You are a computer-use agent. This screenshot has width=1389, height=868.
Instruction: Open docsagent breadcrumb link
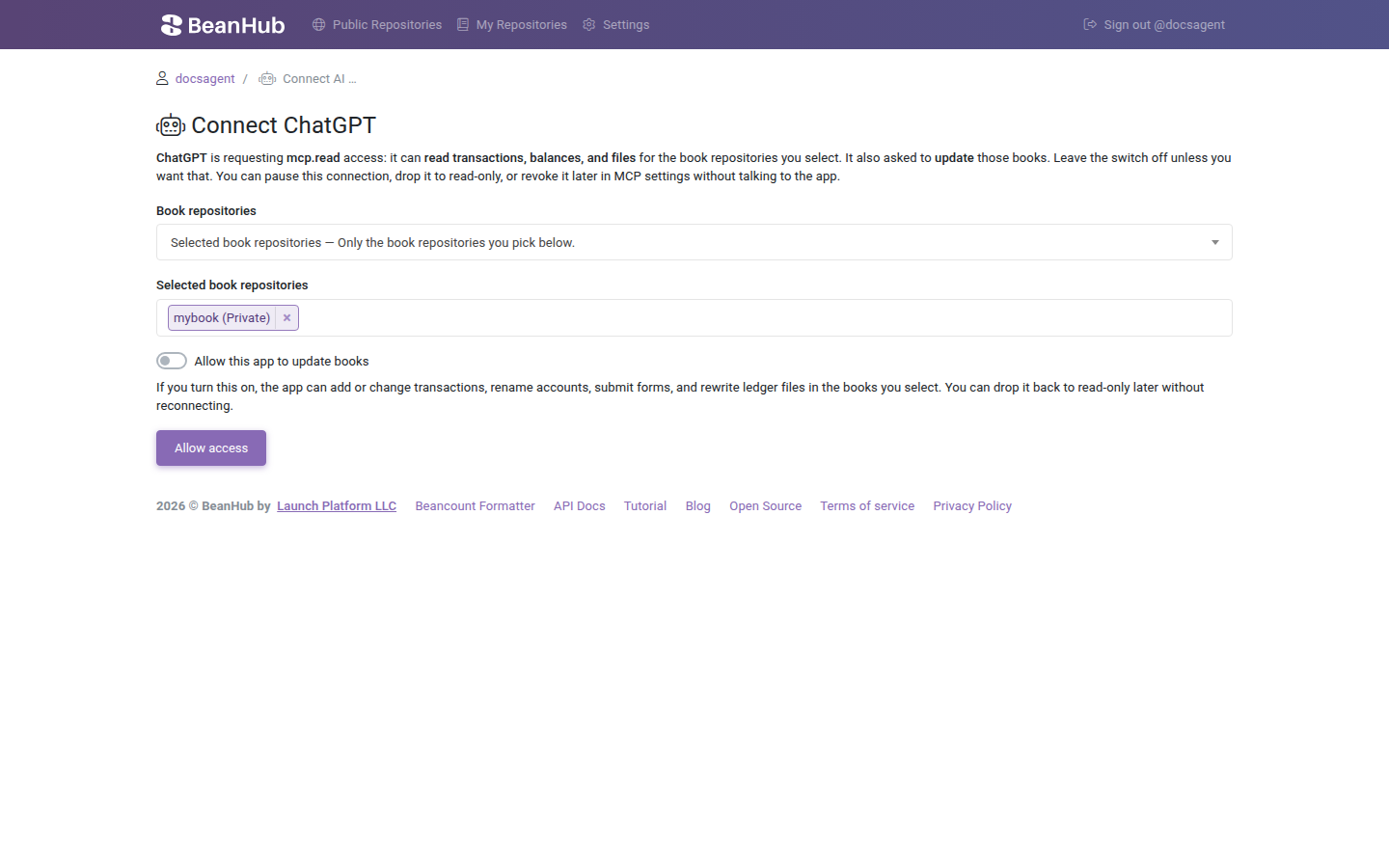tap(204, 79)
